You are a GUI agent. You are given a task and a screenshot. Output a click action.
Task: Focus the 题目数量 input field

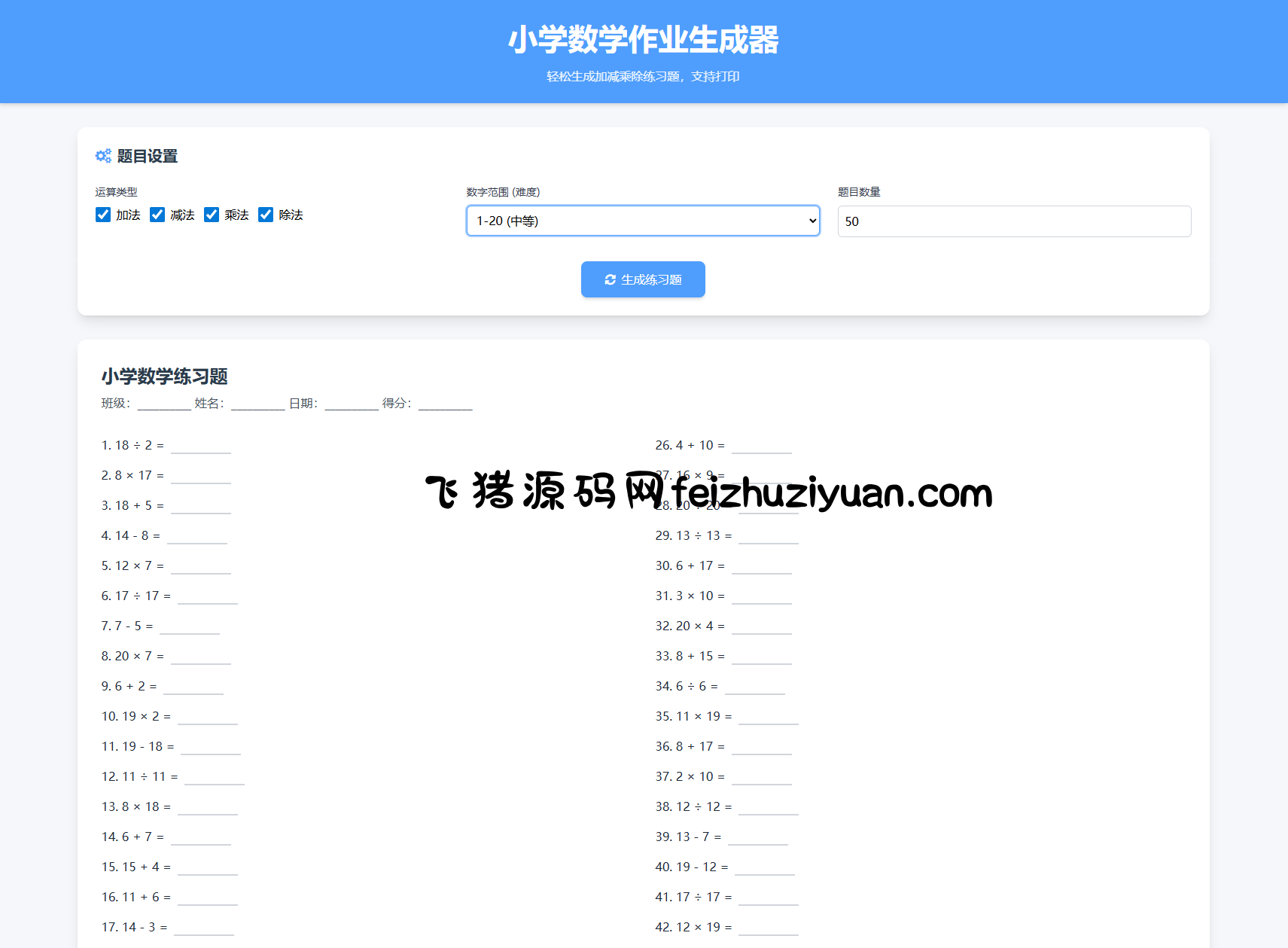tap(1013, 221)
